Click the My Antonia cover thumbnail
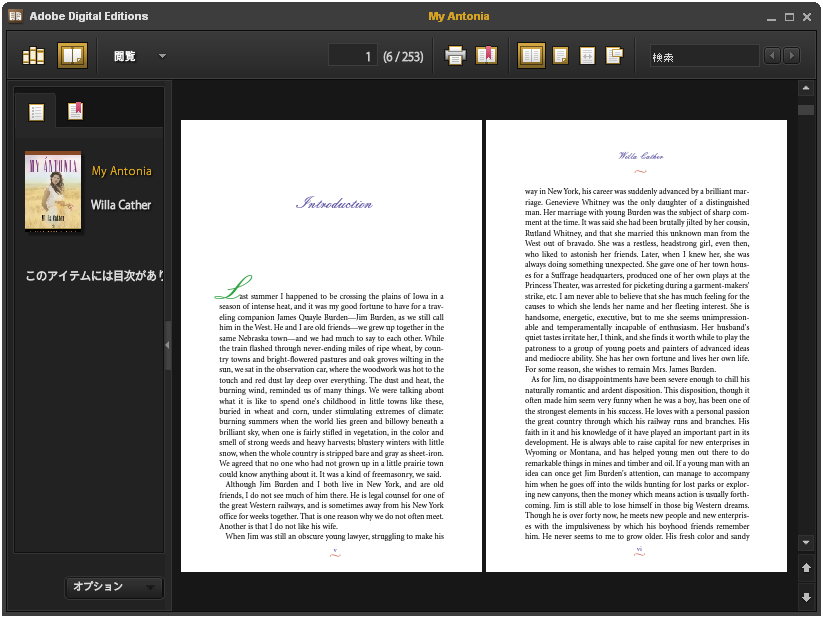The width and height of the screenshot is (823, 618). (x=53, y=191)
